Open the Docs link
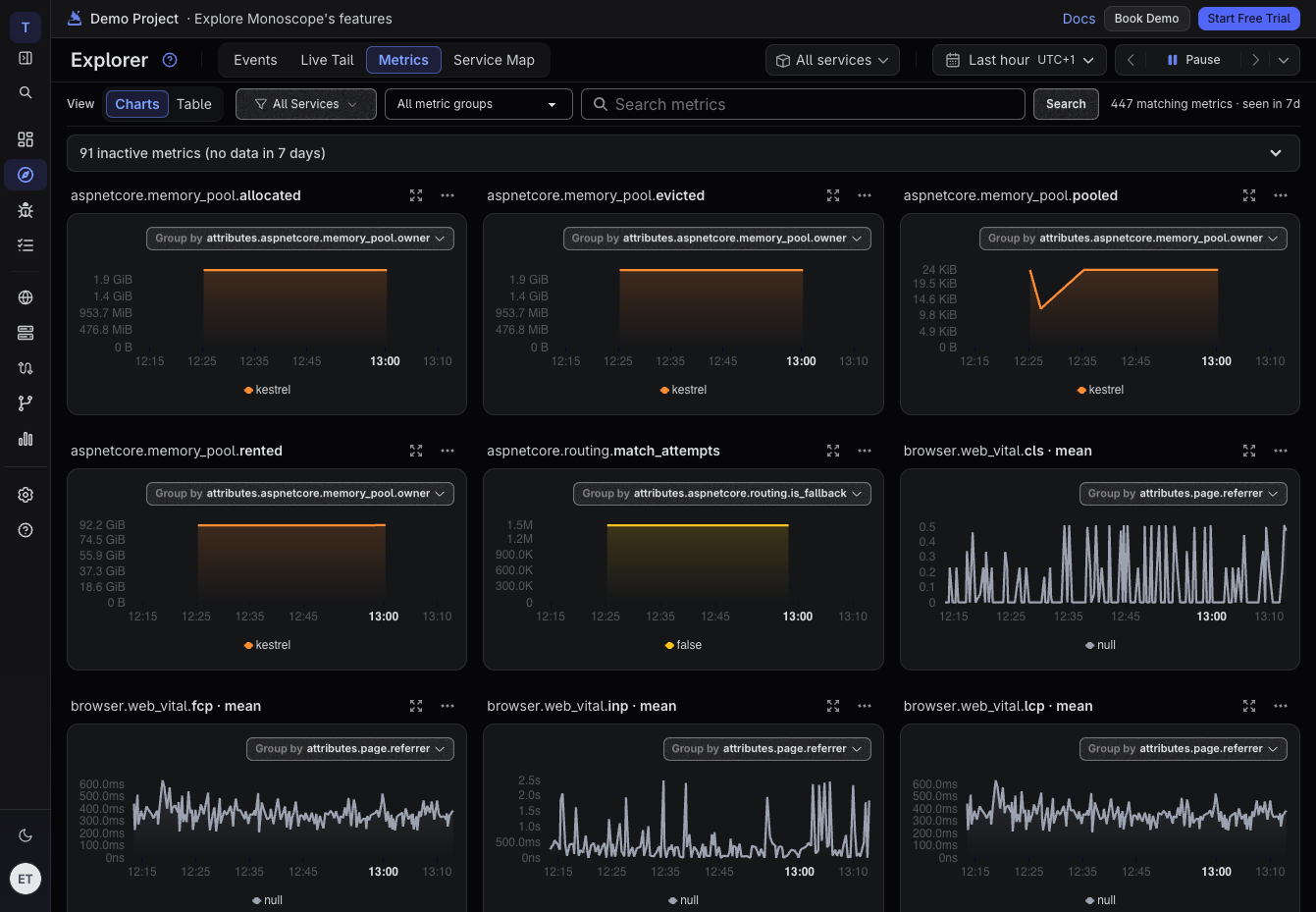 [1079, 19]
